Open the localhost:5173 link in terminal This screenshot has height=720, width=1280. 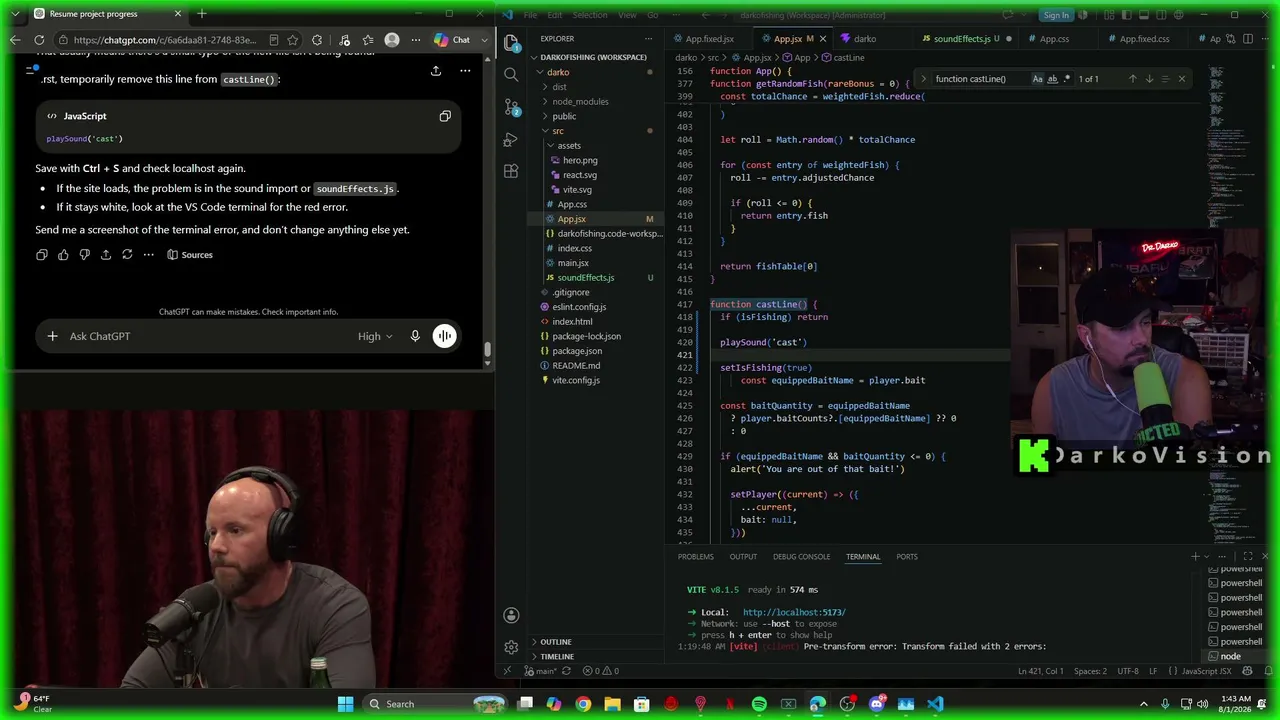coord(794,612)
